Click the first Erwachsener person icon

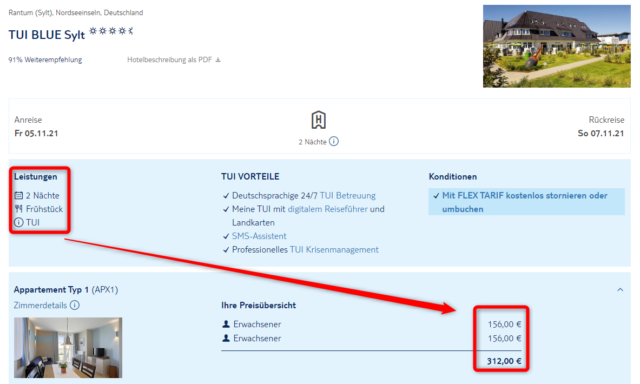click(226, 324)
